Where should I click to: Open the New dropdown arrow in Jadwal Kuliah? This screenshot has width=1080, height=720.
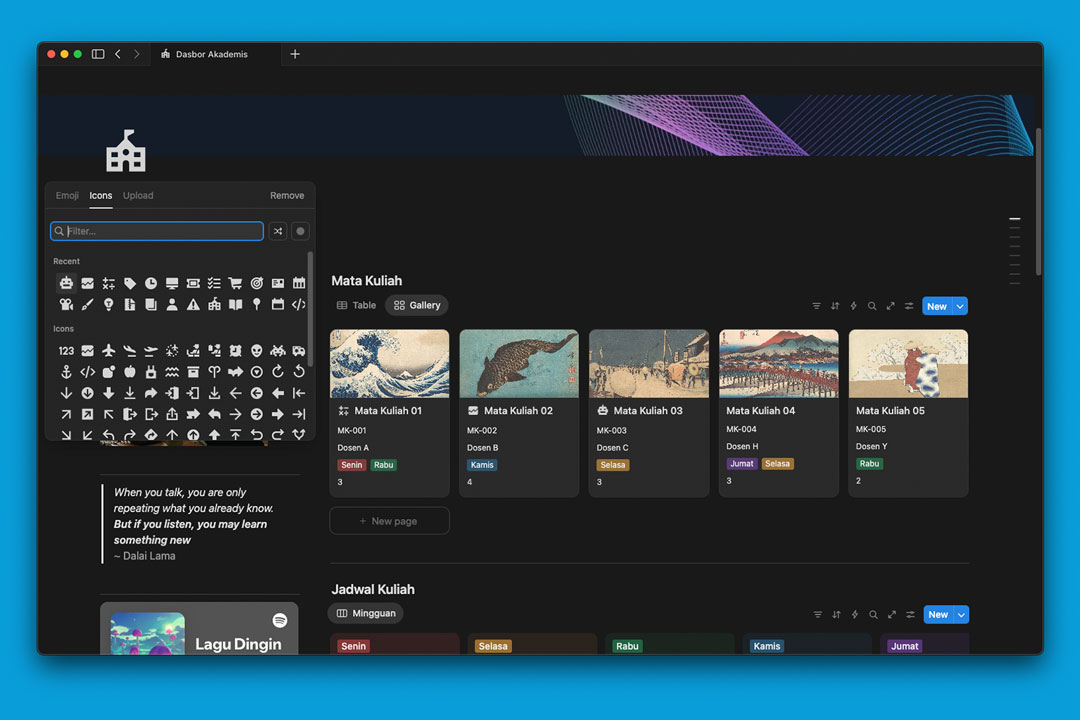(962, 615)
